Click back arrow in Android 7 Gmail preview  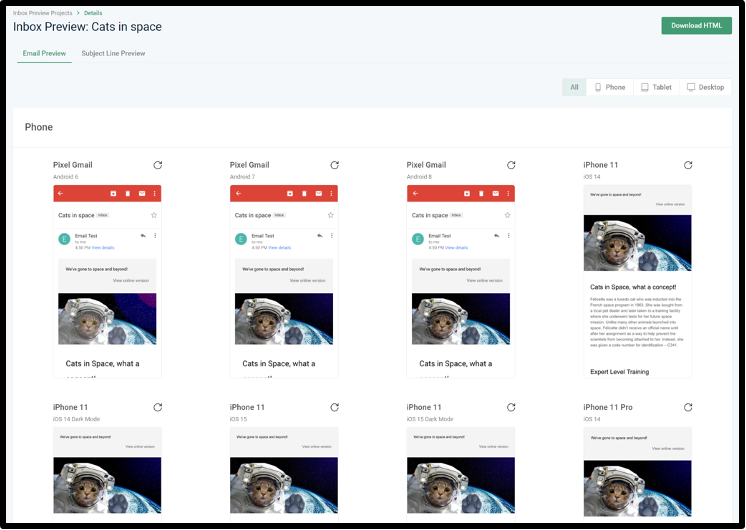pyautogui.click(x=238, y=193)
